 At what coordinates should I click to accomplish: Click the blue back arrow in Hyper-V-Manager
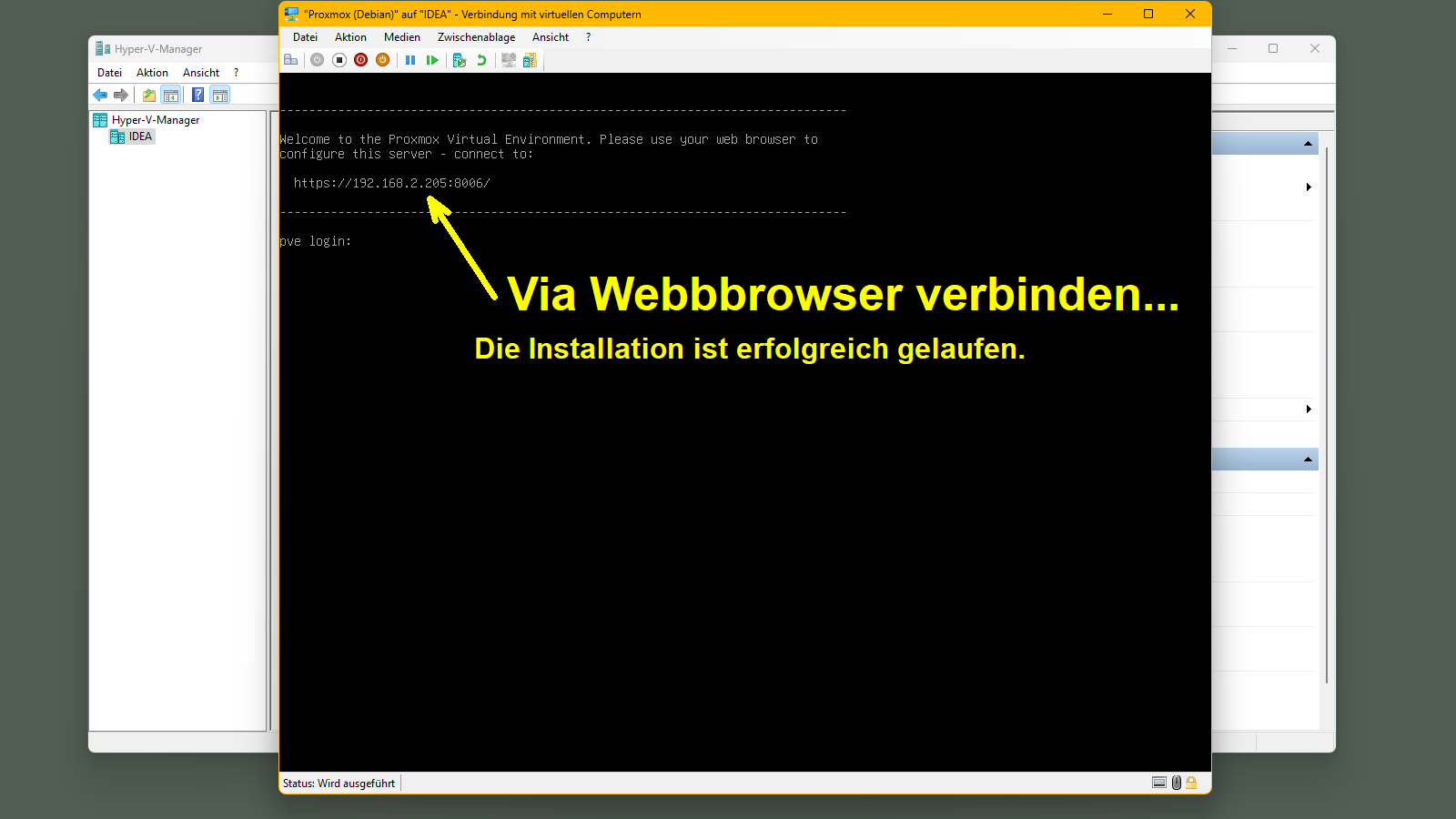point(100,95)
